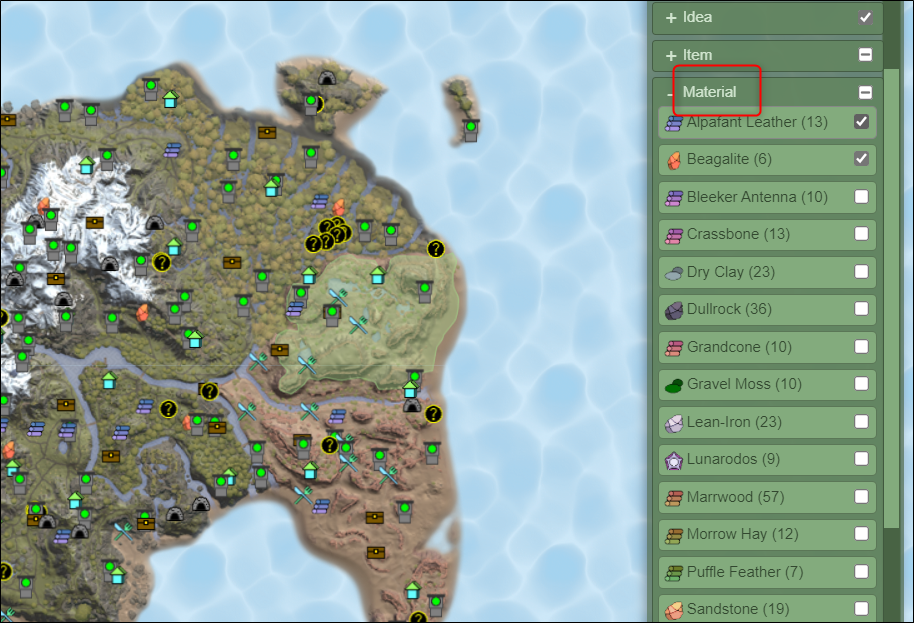The height and width of the screenshot is (623, 914).
Task: Click the Lean-Iron ore icon
Action: [x=674, y=423]
